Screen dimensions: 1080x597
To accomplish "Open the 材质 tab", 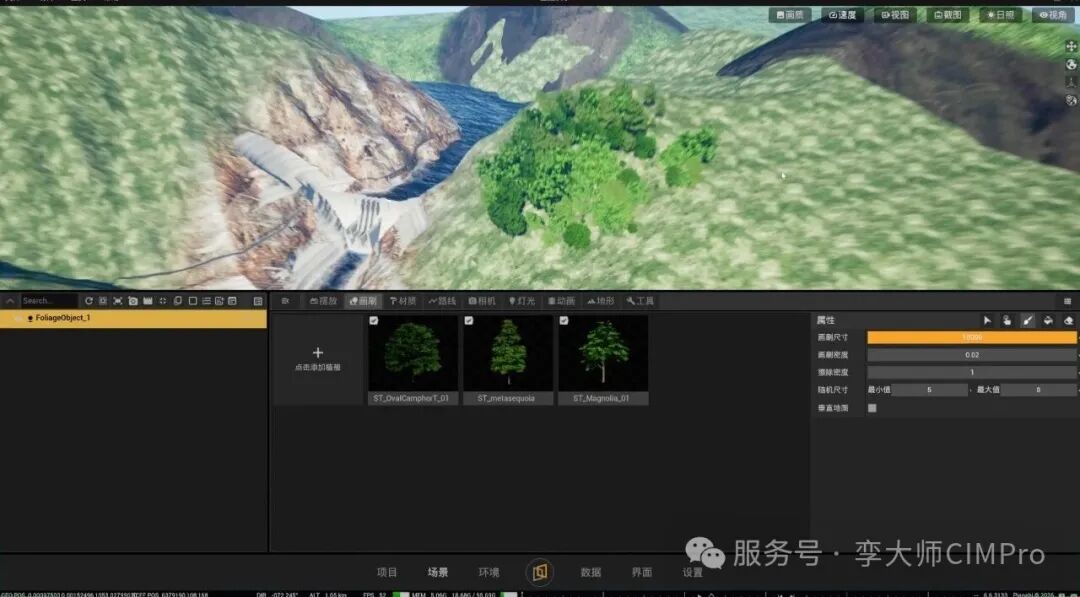I will (x=403, y=301).
